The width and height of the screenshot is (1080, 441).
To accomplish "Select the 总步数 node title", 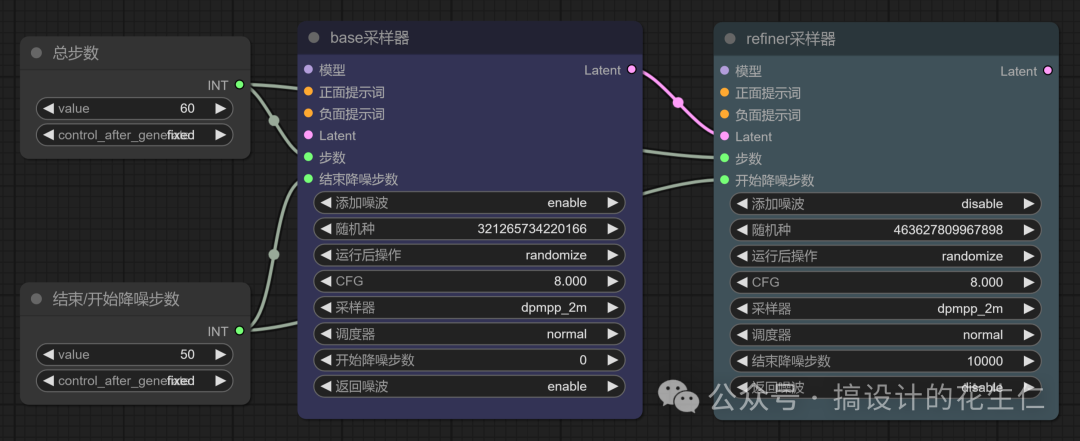I will (76, 54).
